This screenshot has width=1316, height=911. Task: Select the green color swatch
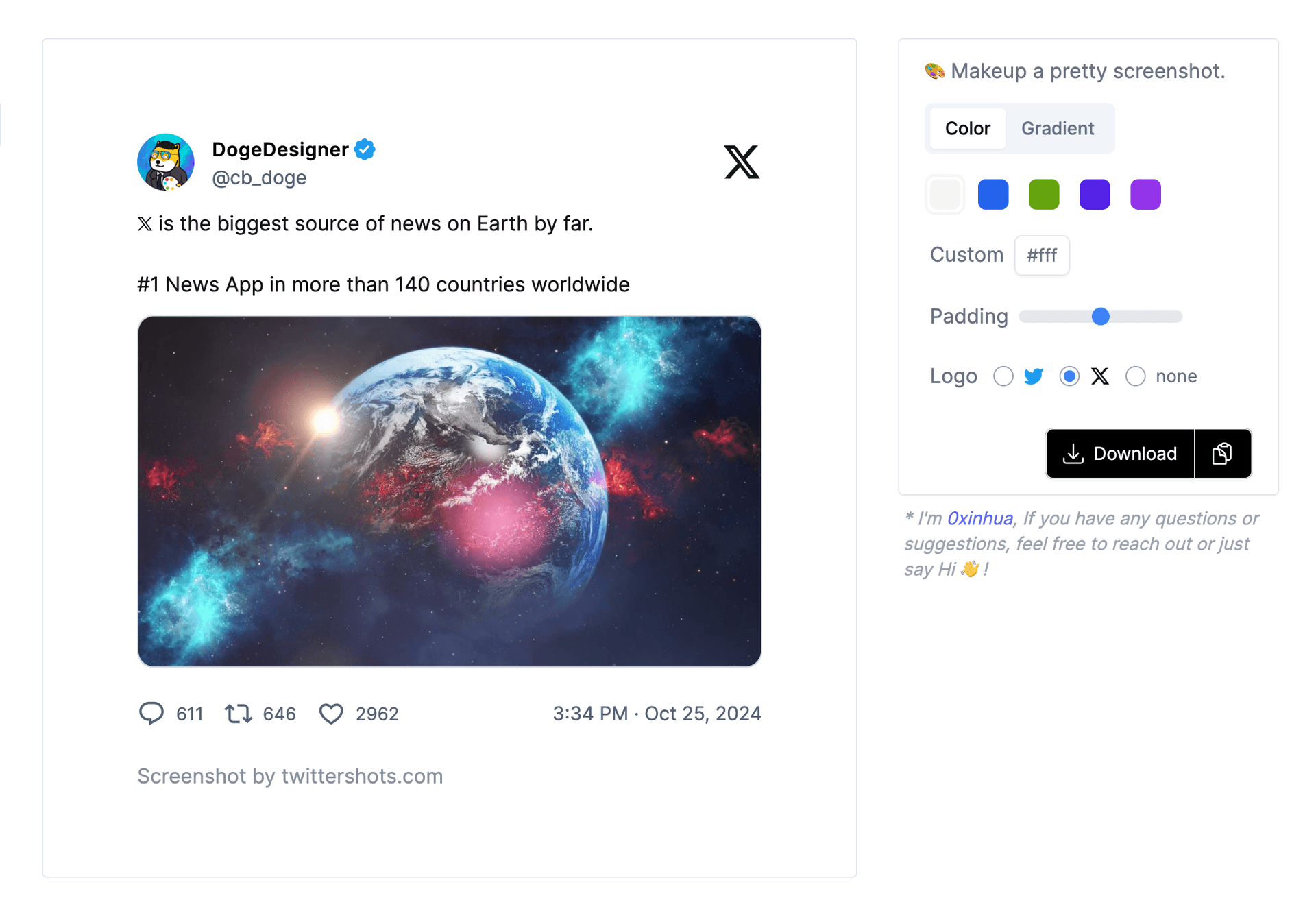1045,194
